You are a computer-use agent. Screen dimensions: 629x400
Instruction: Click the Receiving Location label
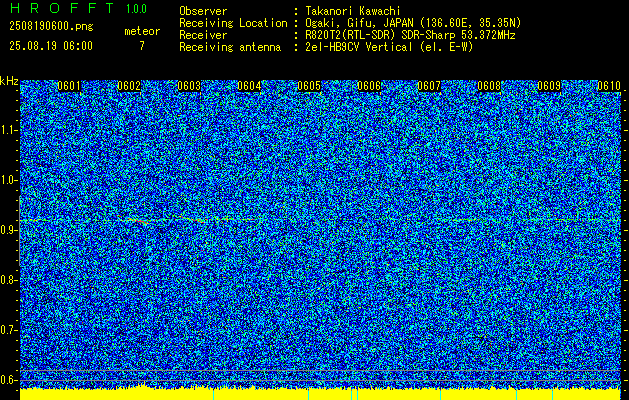(233, 23)
